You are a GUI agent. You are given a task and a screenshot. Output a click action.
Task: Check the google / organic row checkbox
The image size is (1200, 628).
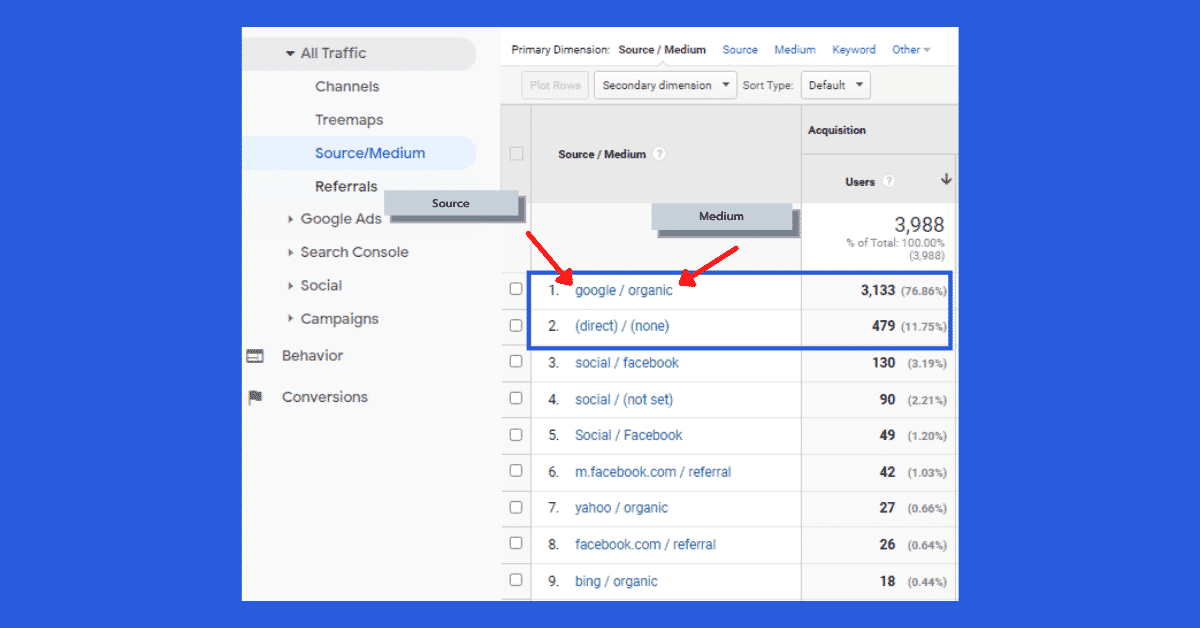[x=516, y=289]
